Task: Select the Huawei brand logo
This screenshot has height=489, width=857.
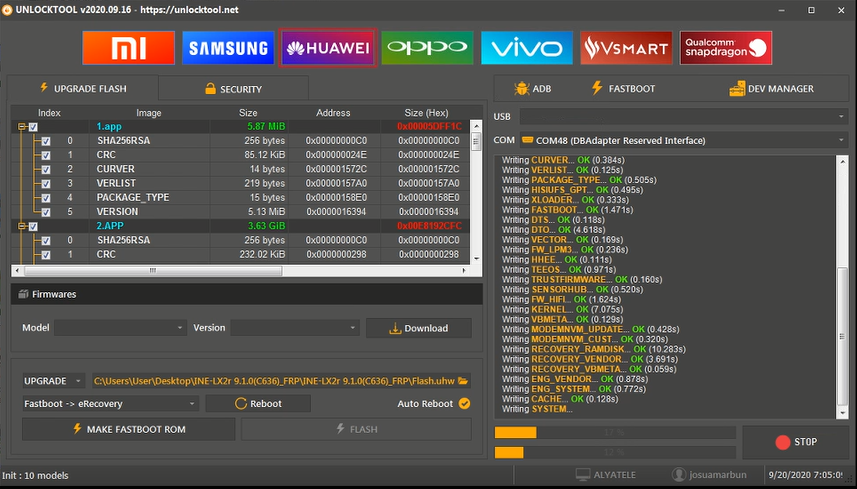Action: point(327,48)
